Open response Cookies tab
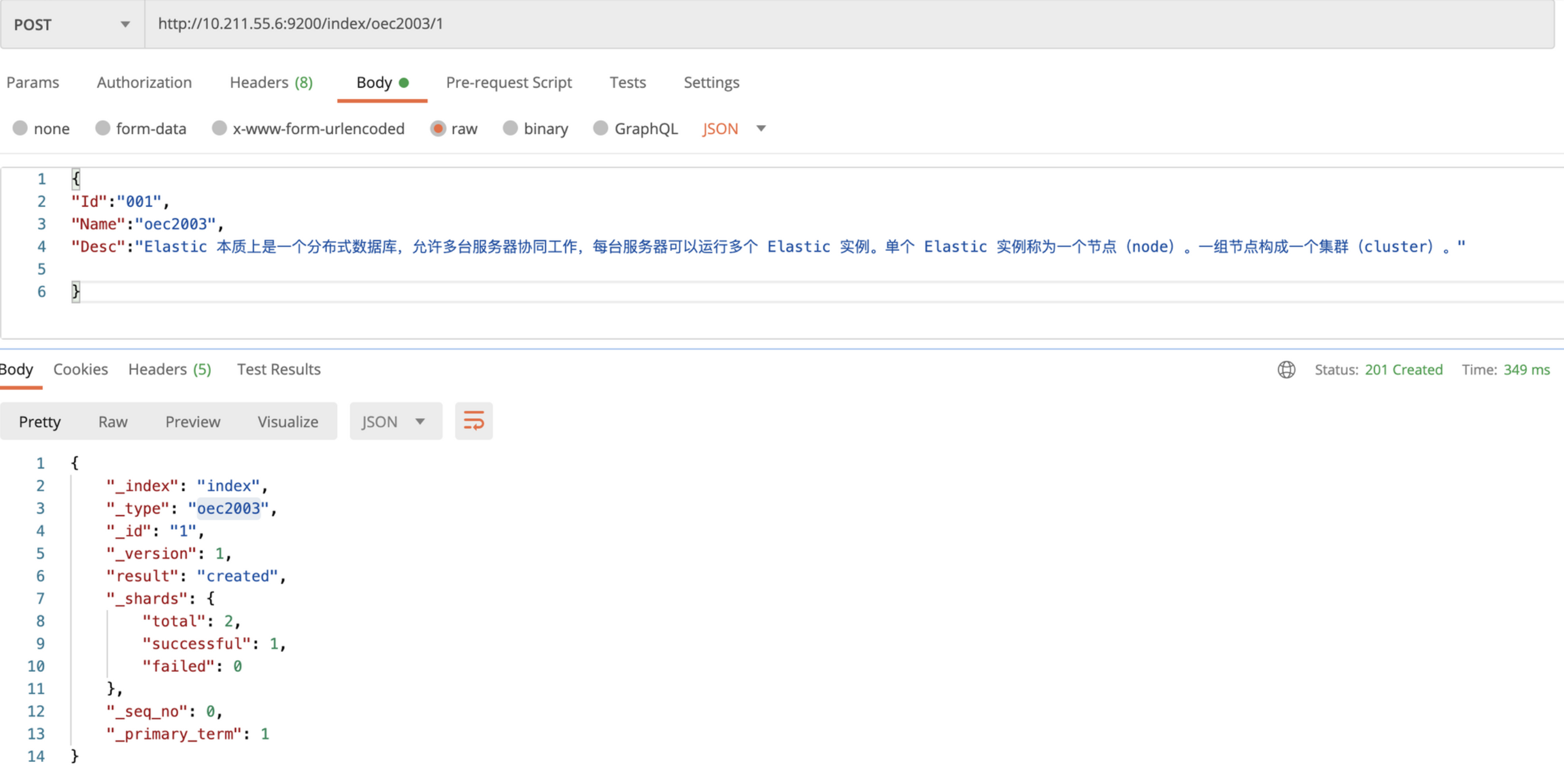1564x784 pixels. pyautogui.click(x=80, y=369)
